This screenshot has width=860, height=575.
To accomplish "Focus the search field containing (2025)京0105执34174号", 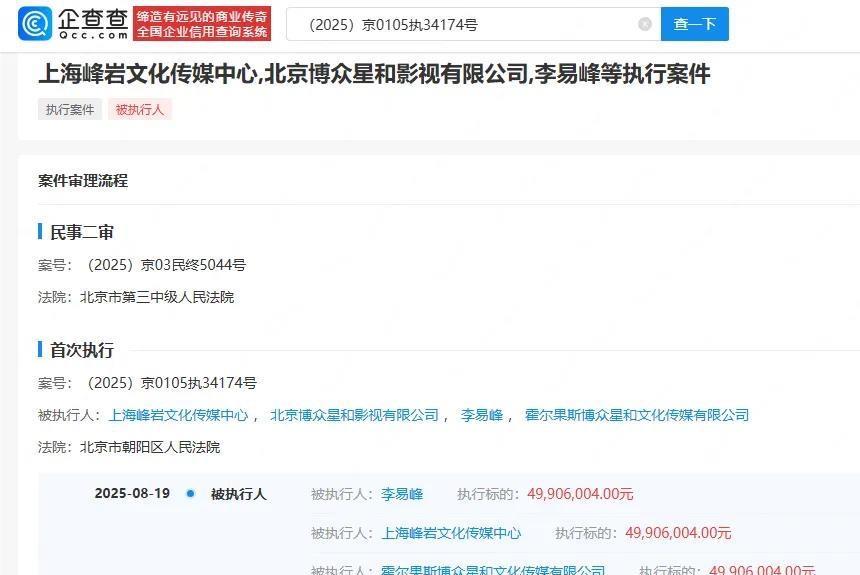I will 473,24.
